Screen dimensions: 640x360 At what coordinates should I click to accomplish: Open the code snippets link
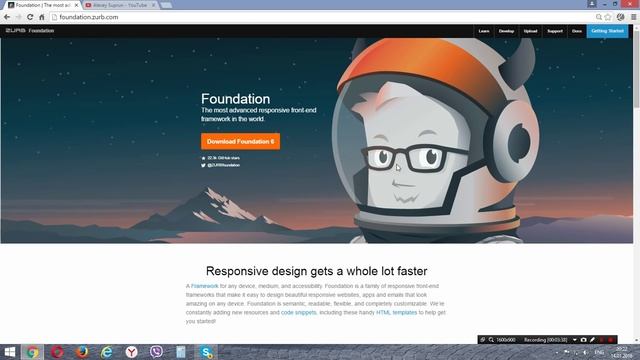(298, 313)
